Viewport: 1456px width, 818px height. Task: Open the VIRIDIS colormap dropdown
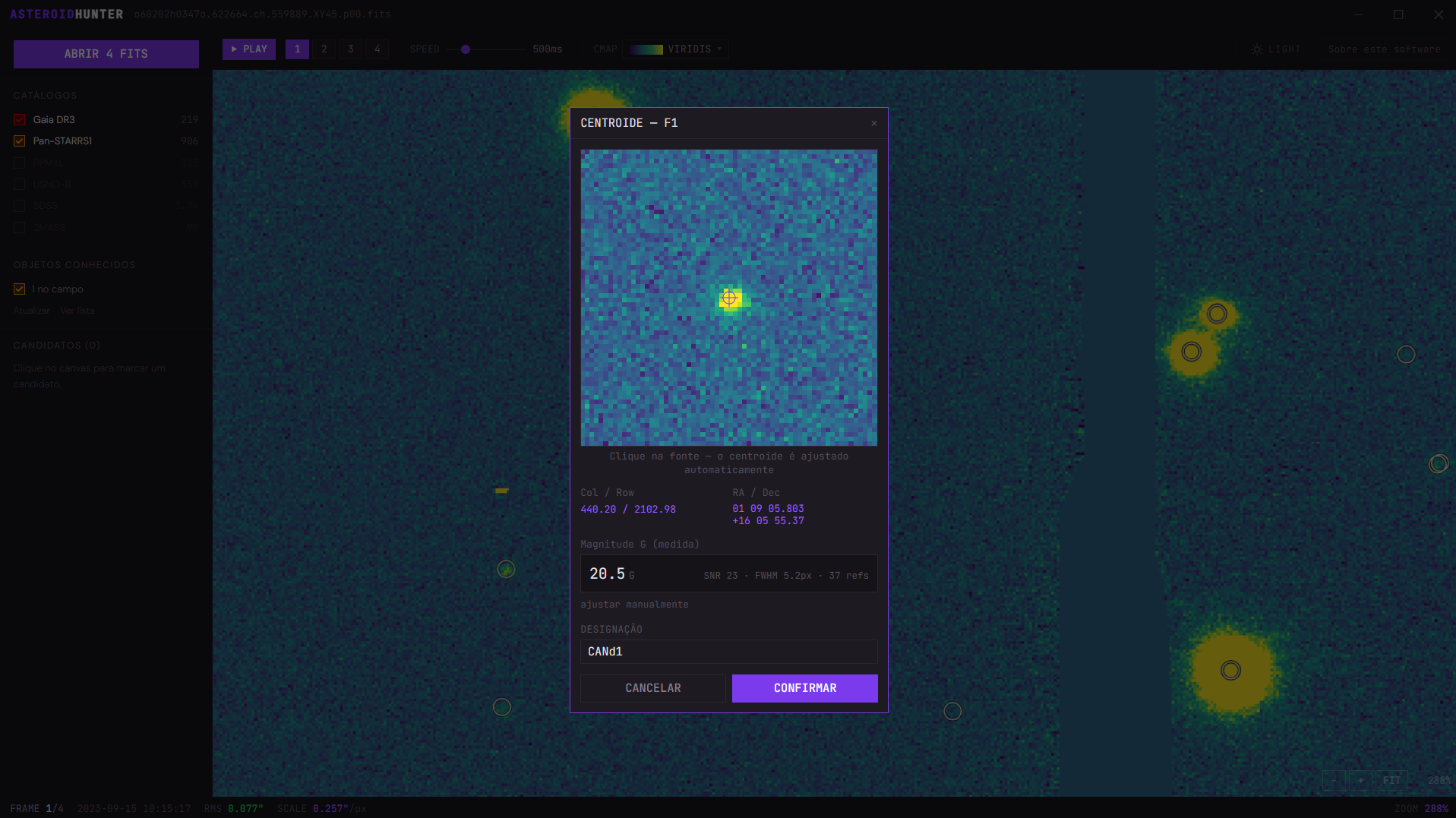[x=676, y=49]
